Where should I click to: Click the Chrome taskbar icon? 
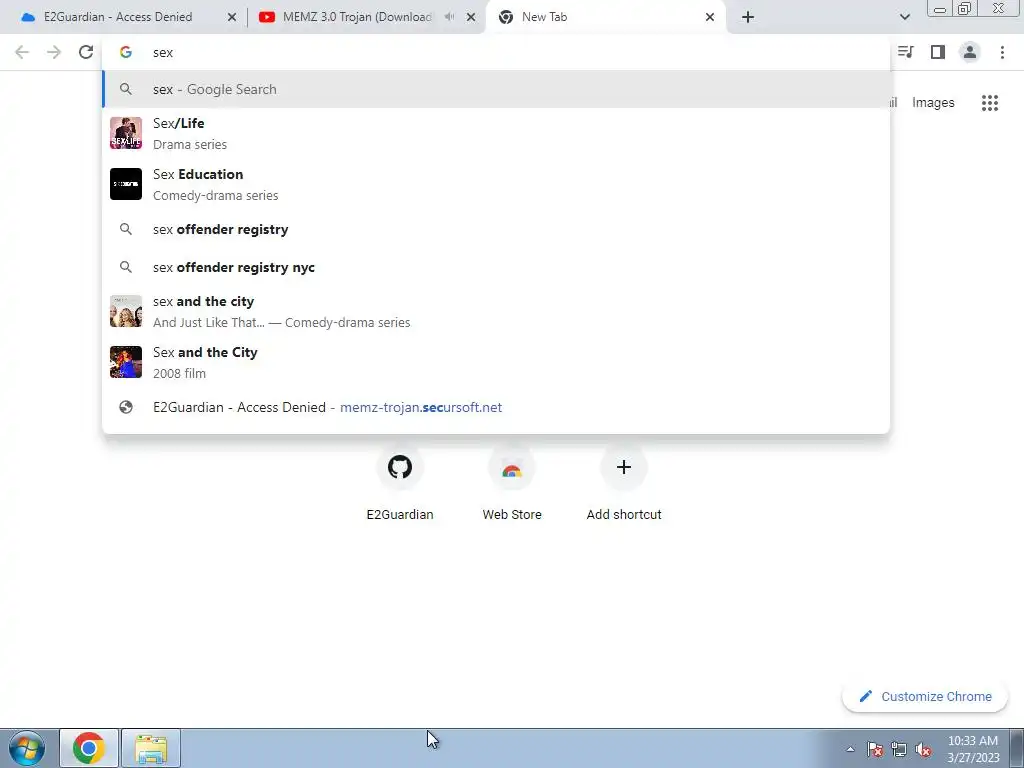pyautogui.click(x=89, y=748)
